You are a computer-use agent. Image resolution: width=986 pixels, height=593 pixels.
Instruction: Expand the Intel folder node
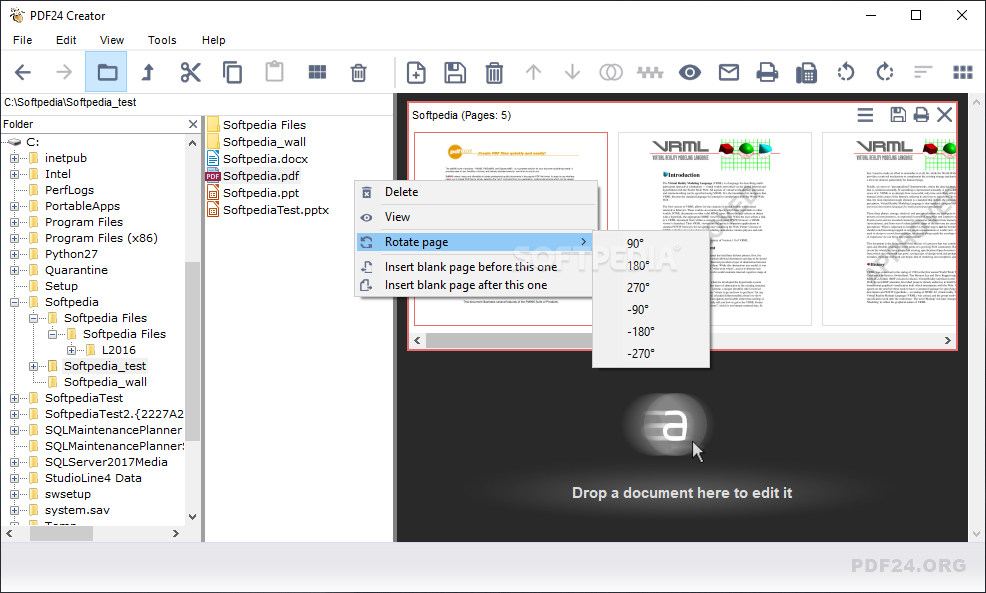pyautogui.click(x=14, y=174)
